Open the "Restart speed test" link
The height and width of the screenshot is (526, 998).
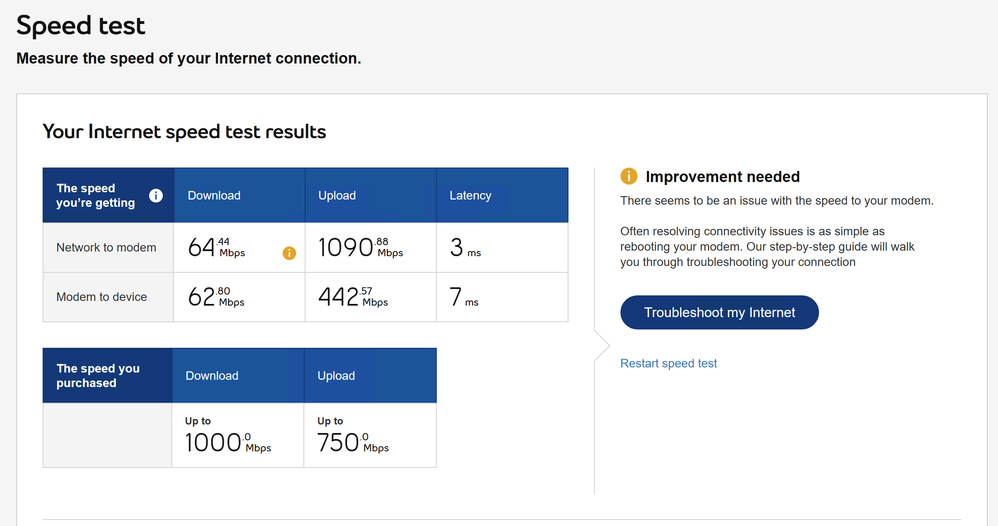(669, 363)
